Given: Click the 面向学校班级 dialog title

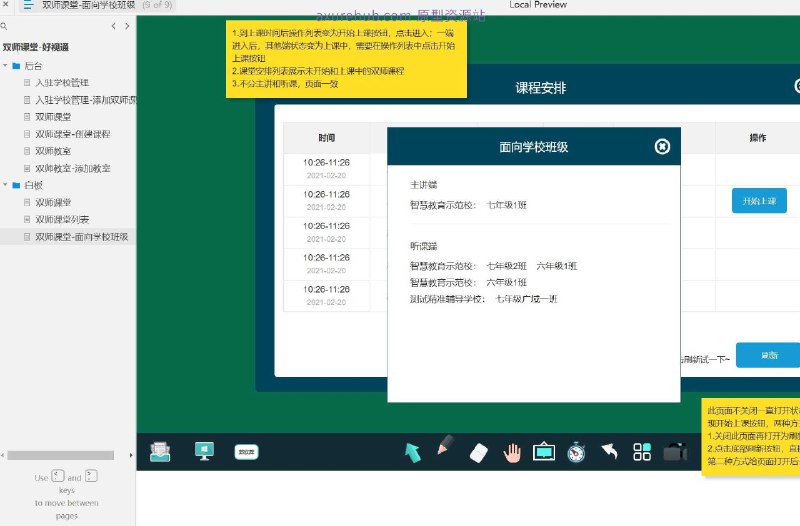Looking at the screenshot, I should click(534, 147).
